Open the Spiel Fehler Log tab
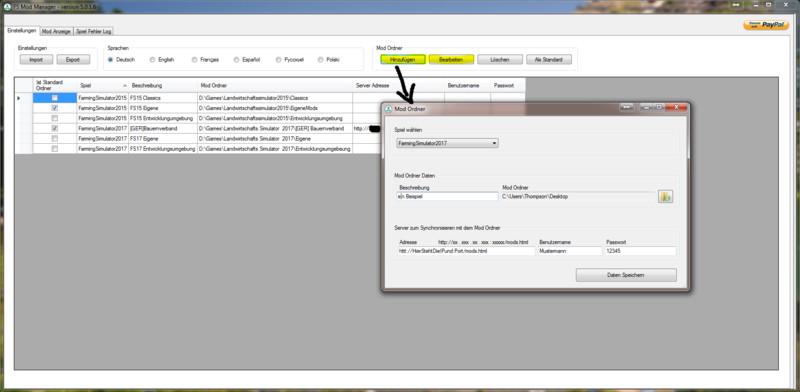The height and width of the screenshot is (392, 800). pos(93,31)
